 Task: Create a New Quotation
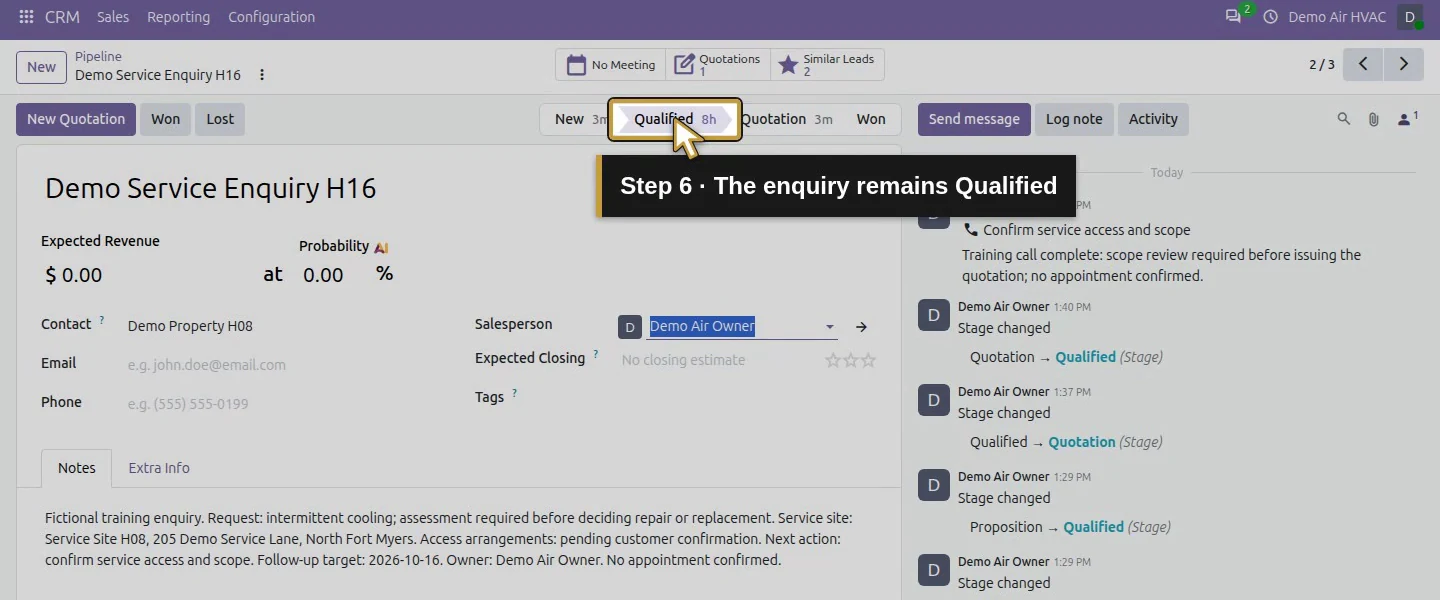click(x=76, y=119)
